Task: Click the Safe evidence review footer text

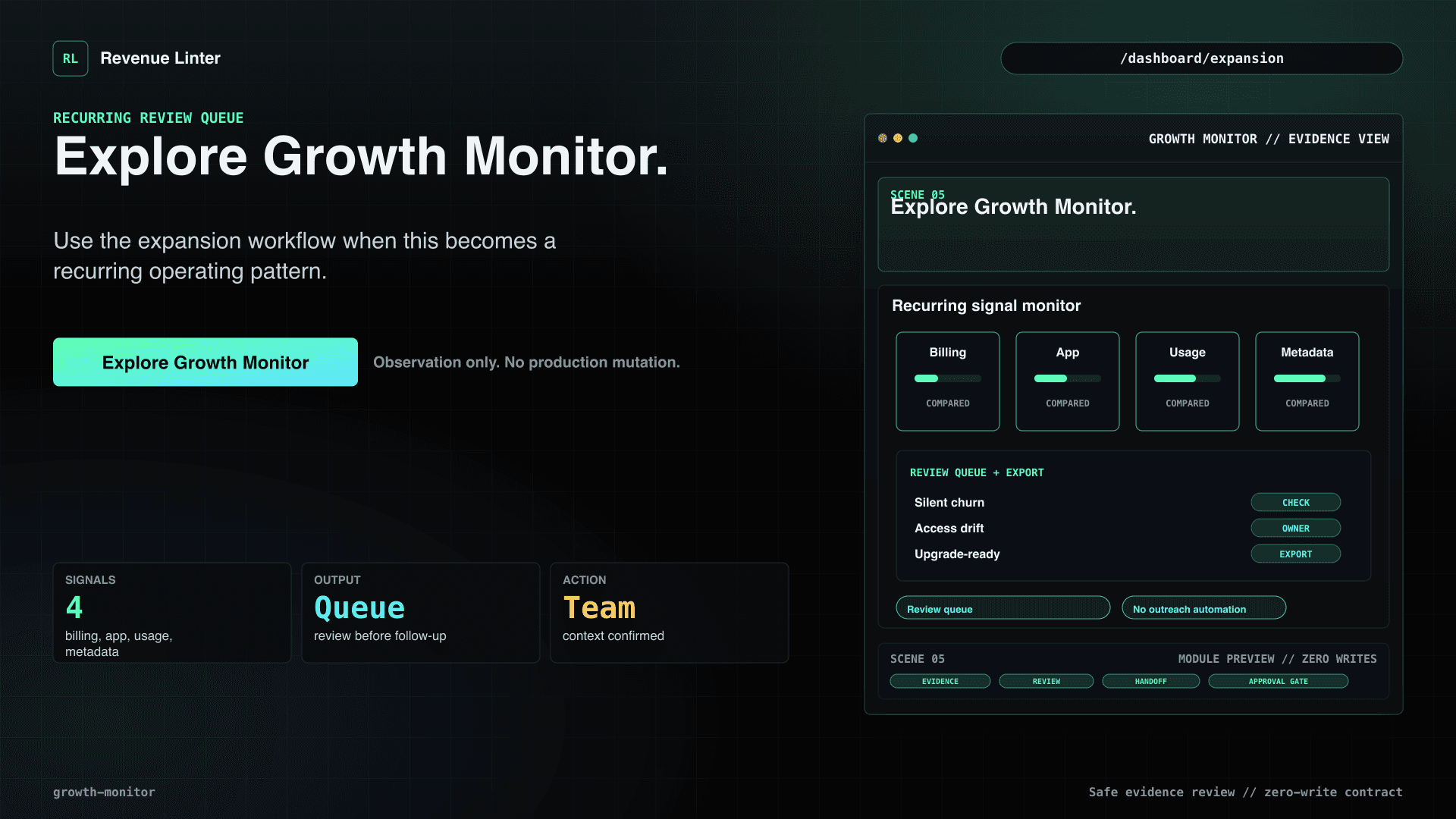Action: click(x=1245, y=792)
